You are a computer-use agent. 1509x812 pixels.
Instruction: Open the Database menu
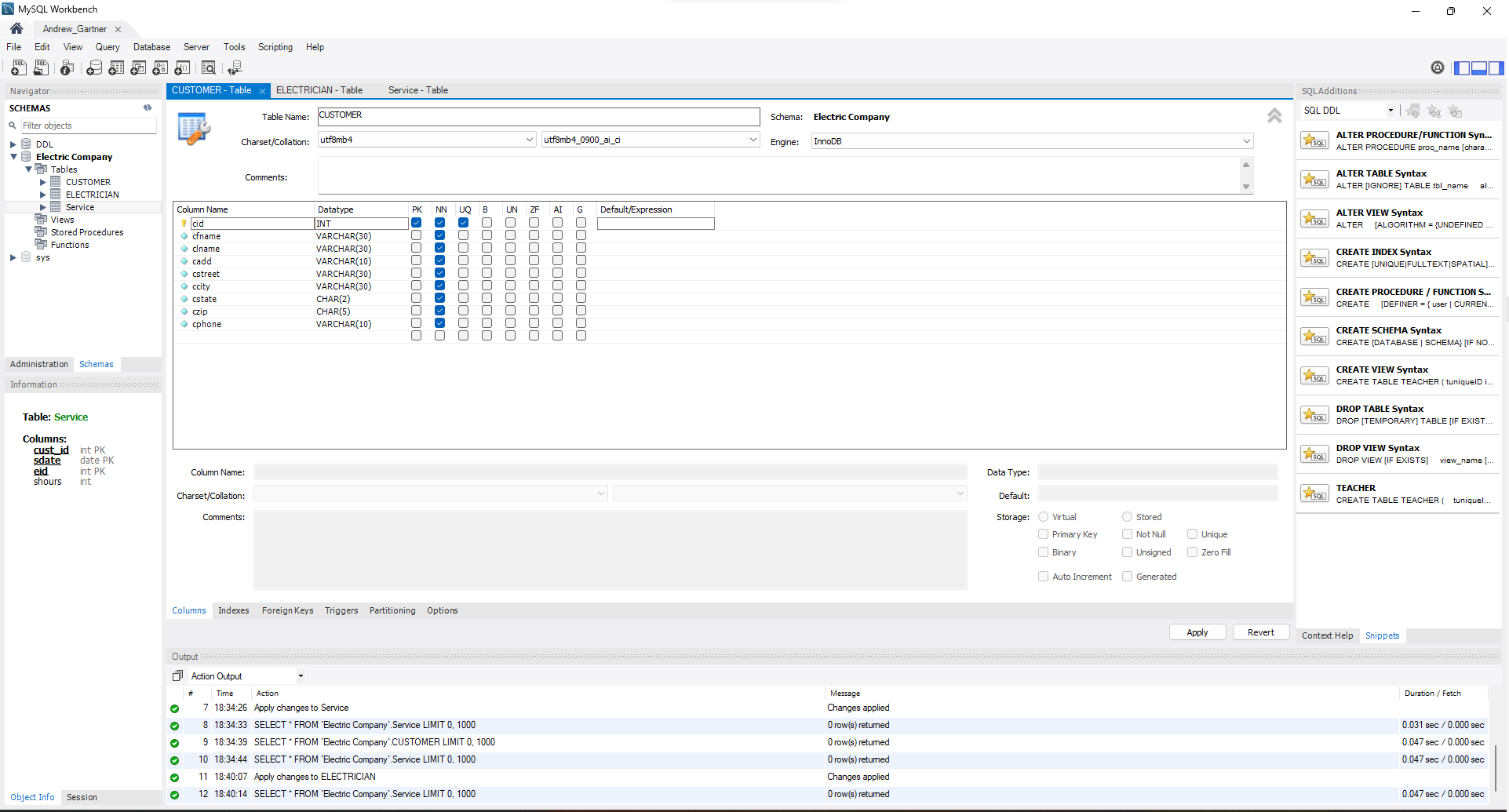151,47
